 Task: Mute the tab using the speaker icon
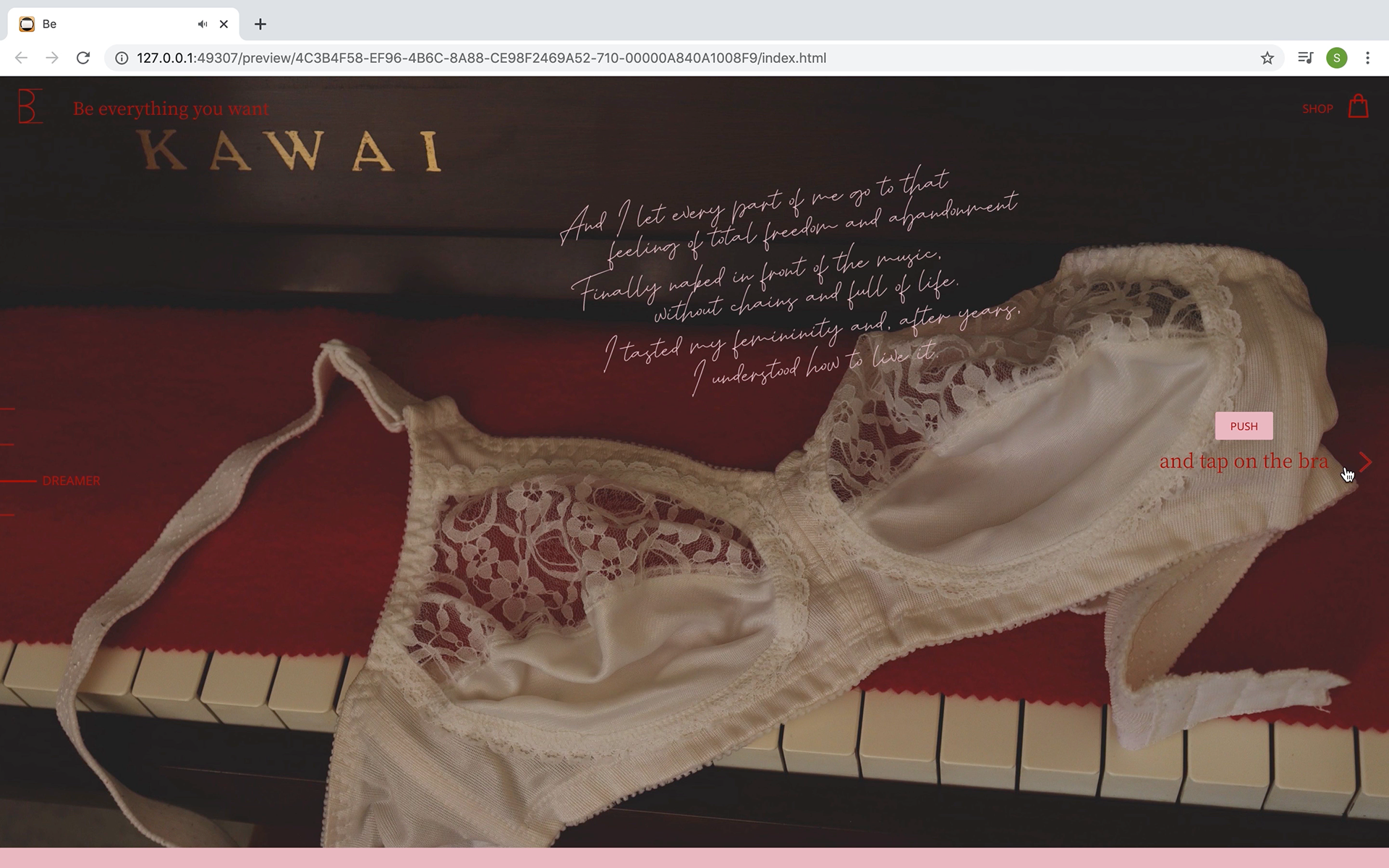[x=203, y=24]
